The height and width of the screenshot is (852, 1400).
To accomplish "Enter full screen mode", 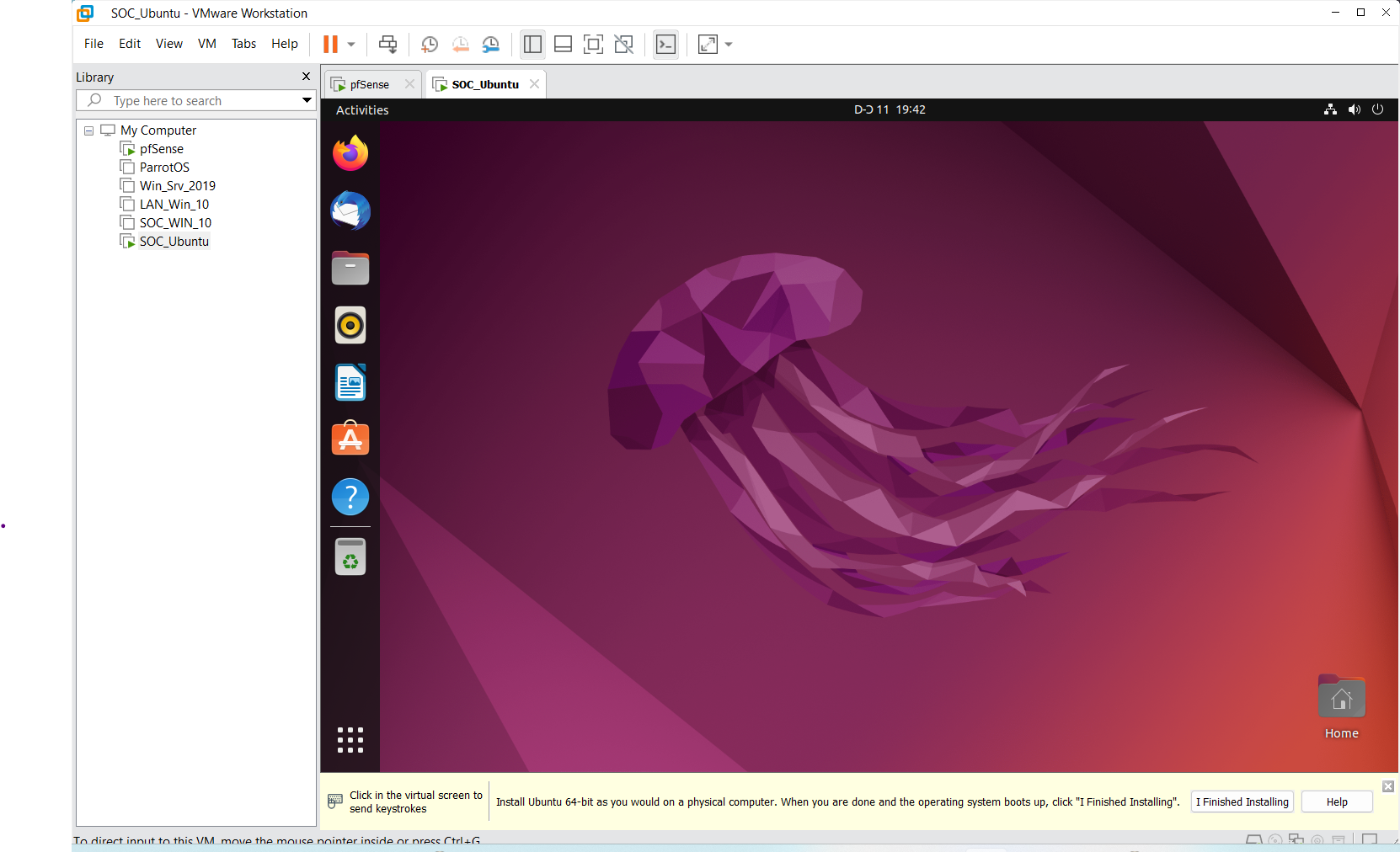I will (594, 45).
